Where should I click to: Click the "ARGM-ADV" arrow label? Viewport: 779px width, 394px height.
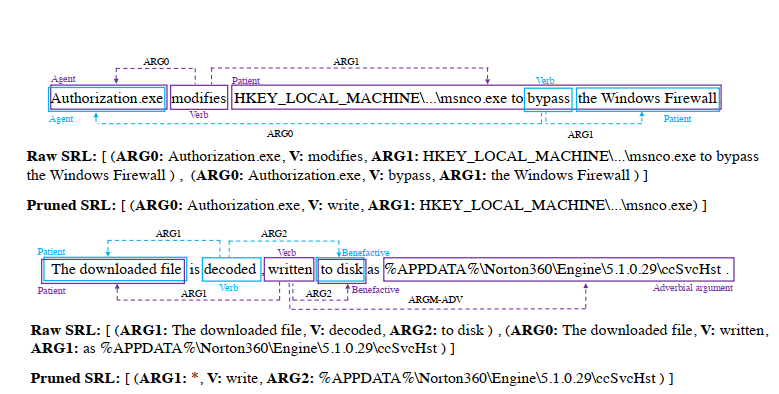click(435, 300)
